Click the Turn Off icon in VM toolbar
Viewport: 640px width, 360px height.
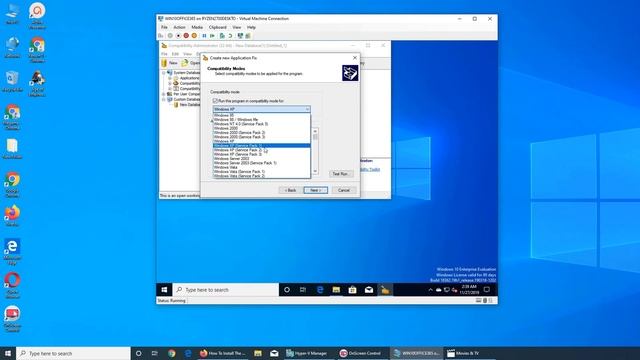(x=178, y=36)
